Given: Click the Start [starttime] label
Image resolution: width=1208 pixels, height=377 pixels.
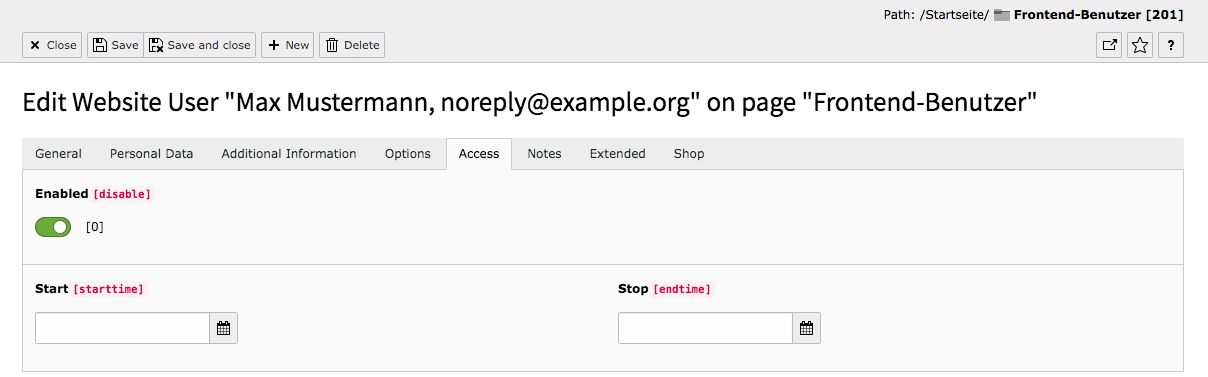Looking at the screenshot, I should (x=89, y=289).
